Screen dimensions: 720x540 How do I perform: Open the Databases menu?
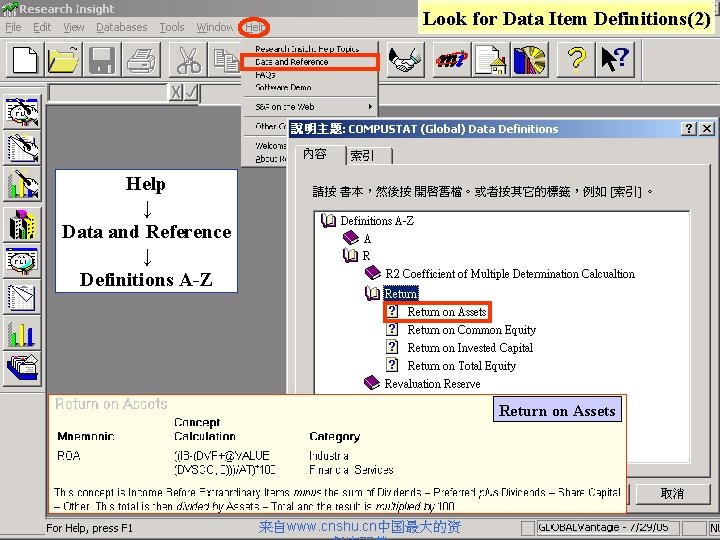pos(122,28)
